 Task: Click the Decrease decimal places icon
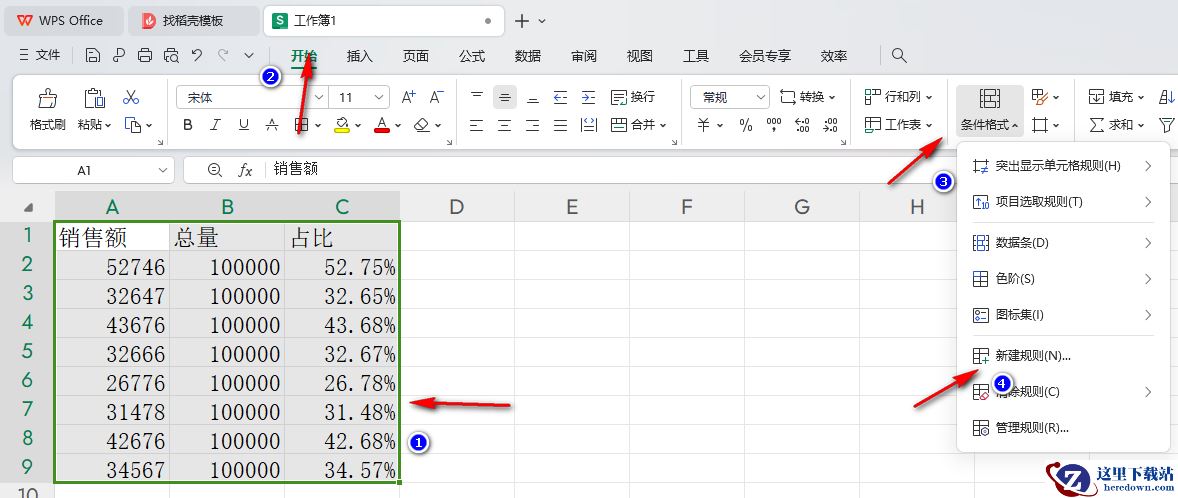point(830,125)
